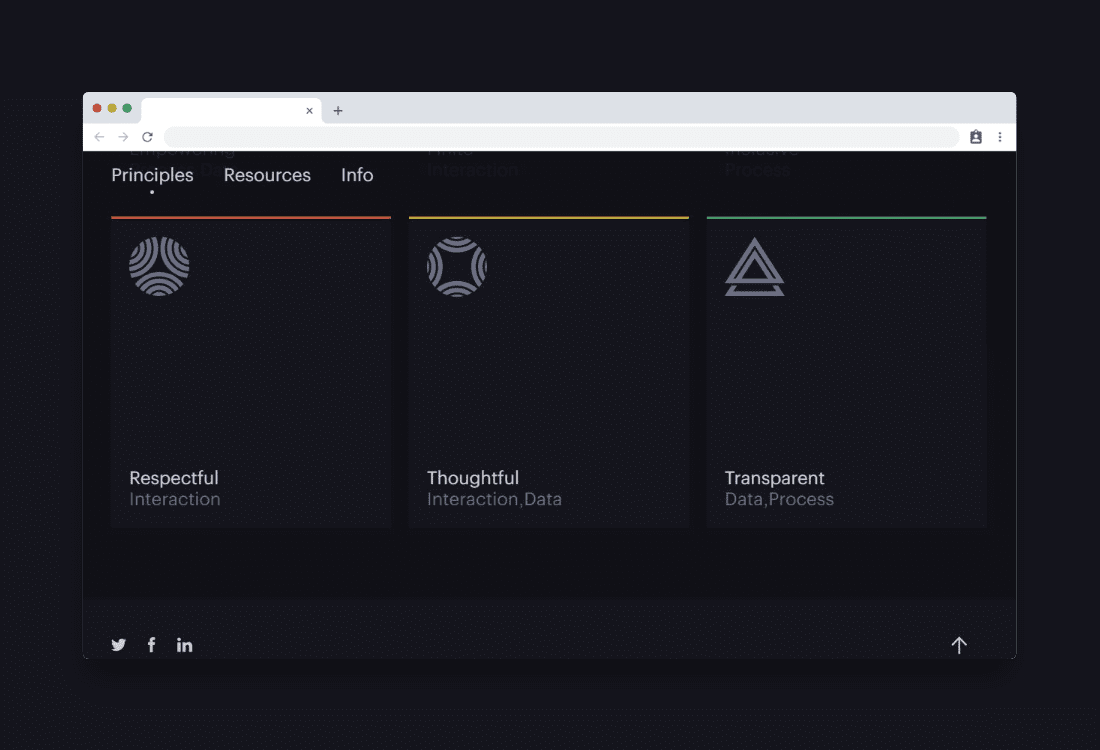
Task: Open the profile icon in the address bar
Action: pos(975,137)
